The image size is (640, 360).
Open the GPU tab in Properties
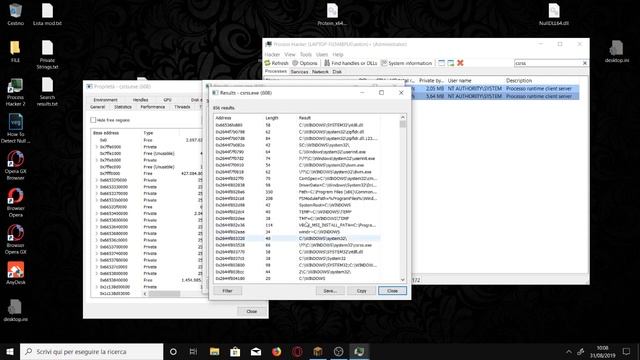[167, 100]
